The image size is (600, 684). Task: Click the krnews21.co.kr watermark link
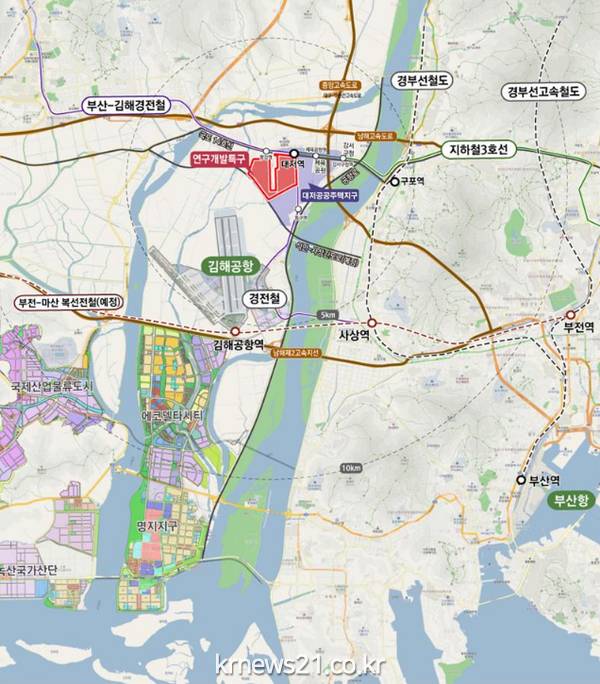[300, 664]
